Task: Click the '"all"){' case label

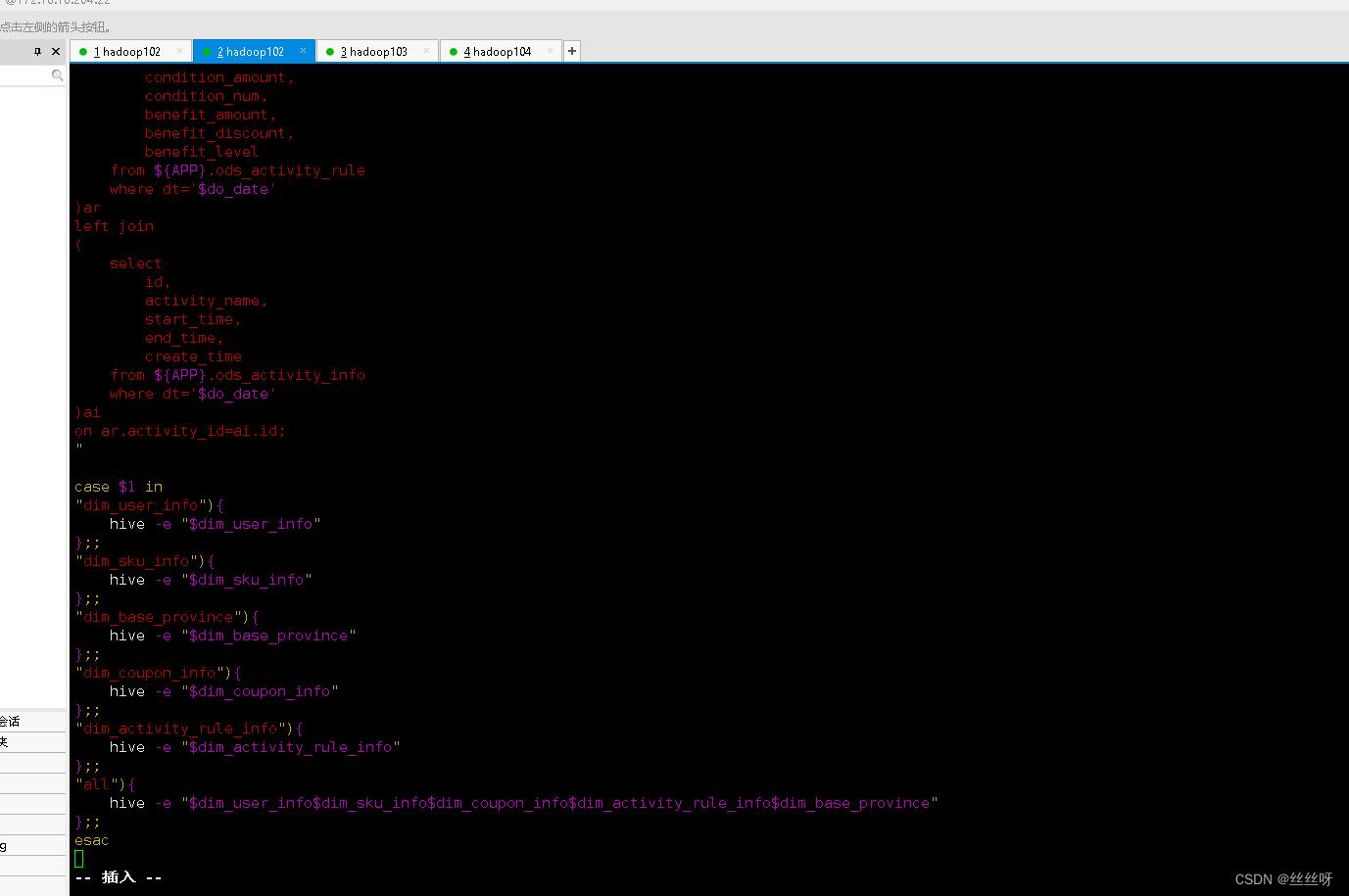Action: pyautogui.click(x=105, y=784)
